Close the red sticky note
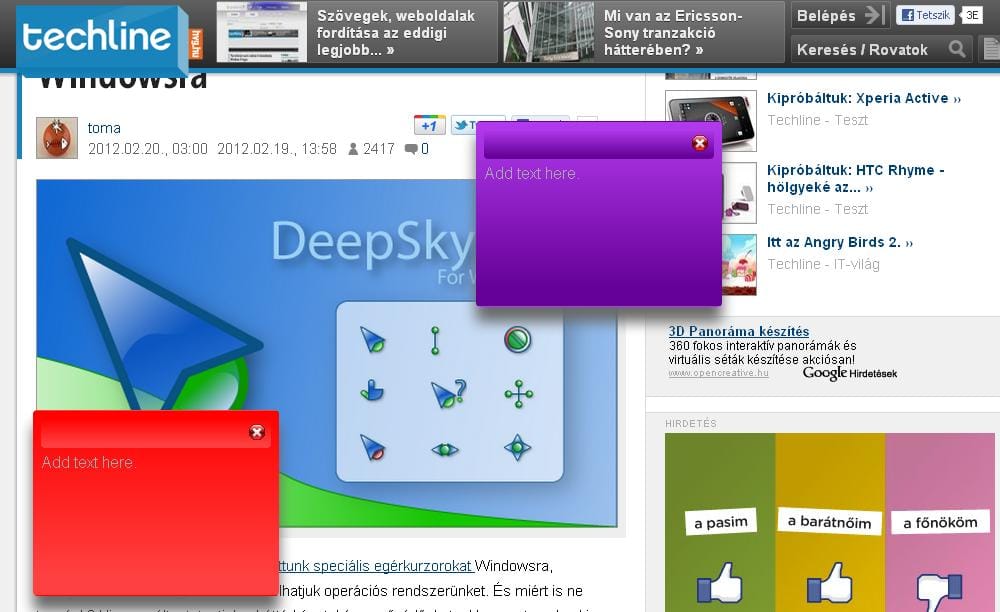Viewport: 1000px width, 612px height. pyautogui.click(x=257, y=432)
